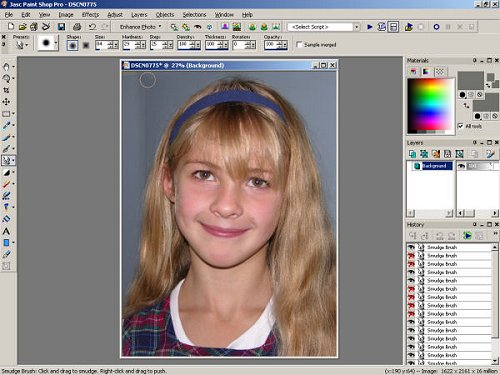Select the Pen tool
This screenshot has height=375, width=500.
pos(6,254)
